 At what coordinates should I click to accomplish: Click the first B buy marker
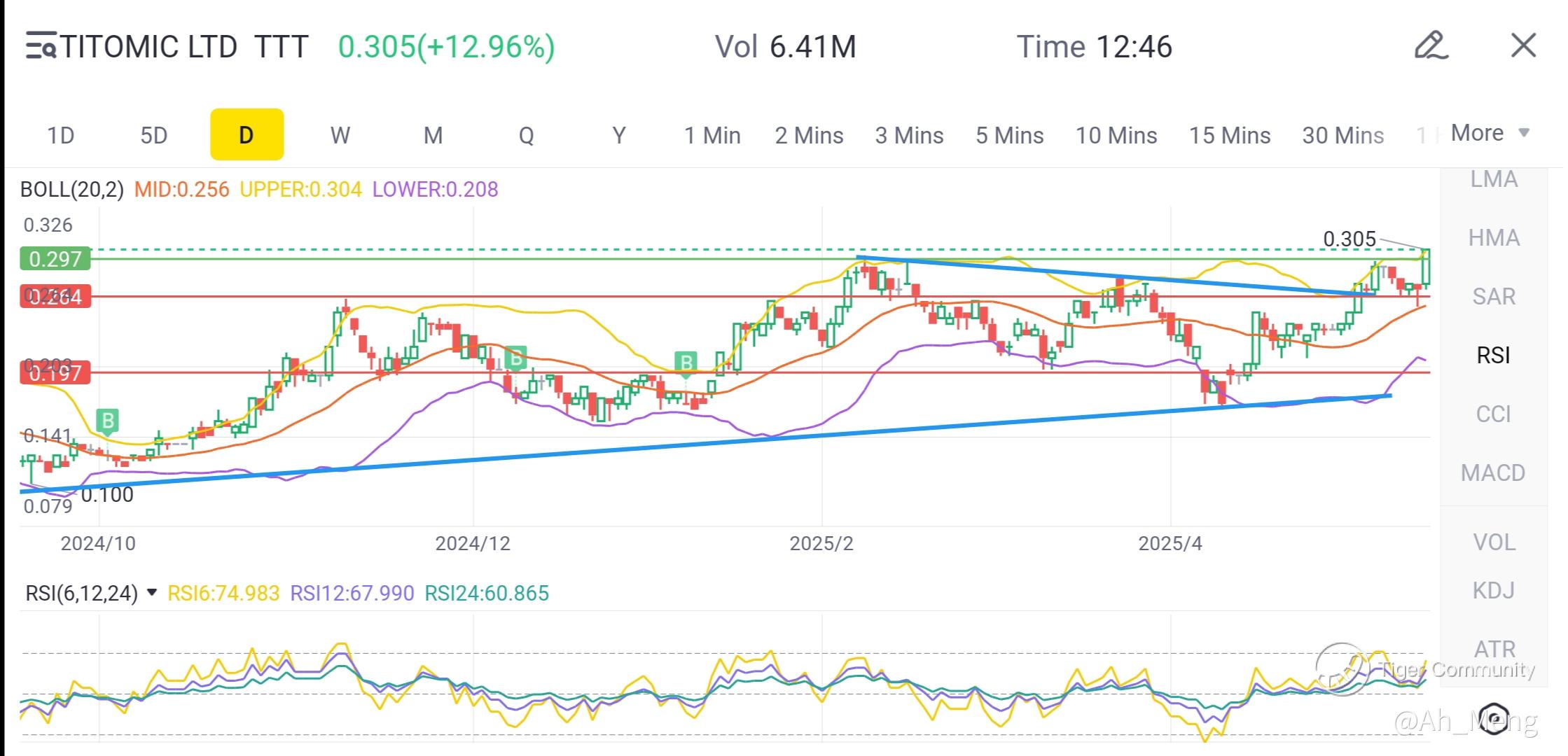tap(108, 421)
